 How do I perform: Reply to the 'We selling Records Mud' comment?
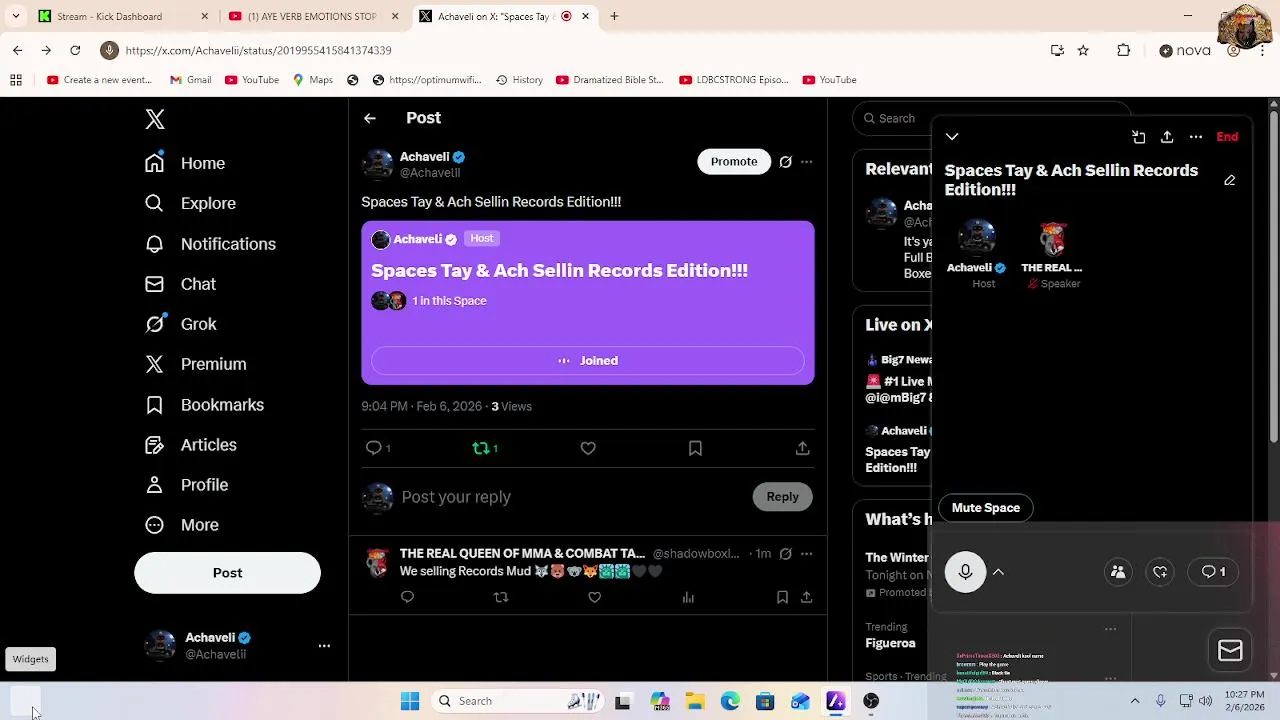coord(407,597)
